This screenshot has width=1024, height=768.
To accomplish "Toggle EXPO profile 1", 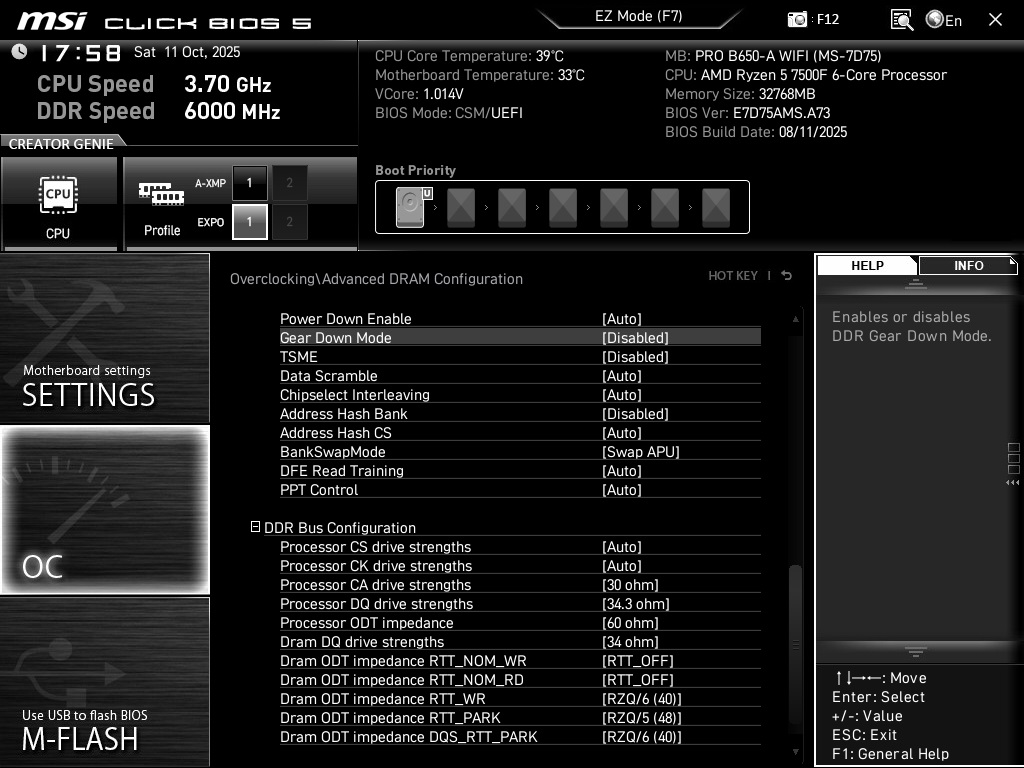I will pos(249,222).
